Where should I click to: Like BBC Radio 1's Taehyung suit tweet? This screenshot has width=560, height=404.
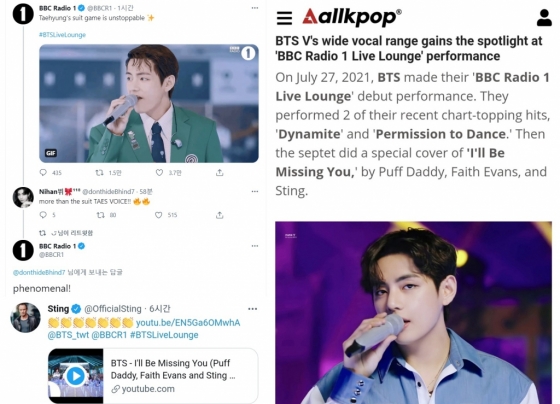[x=159, y=173]
